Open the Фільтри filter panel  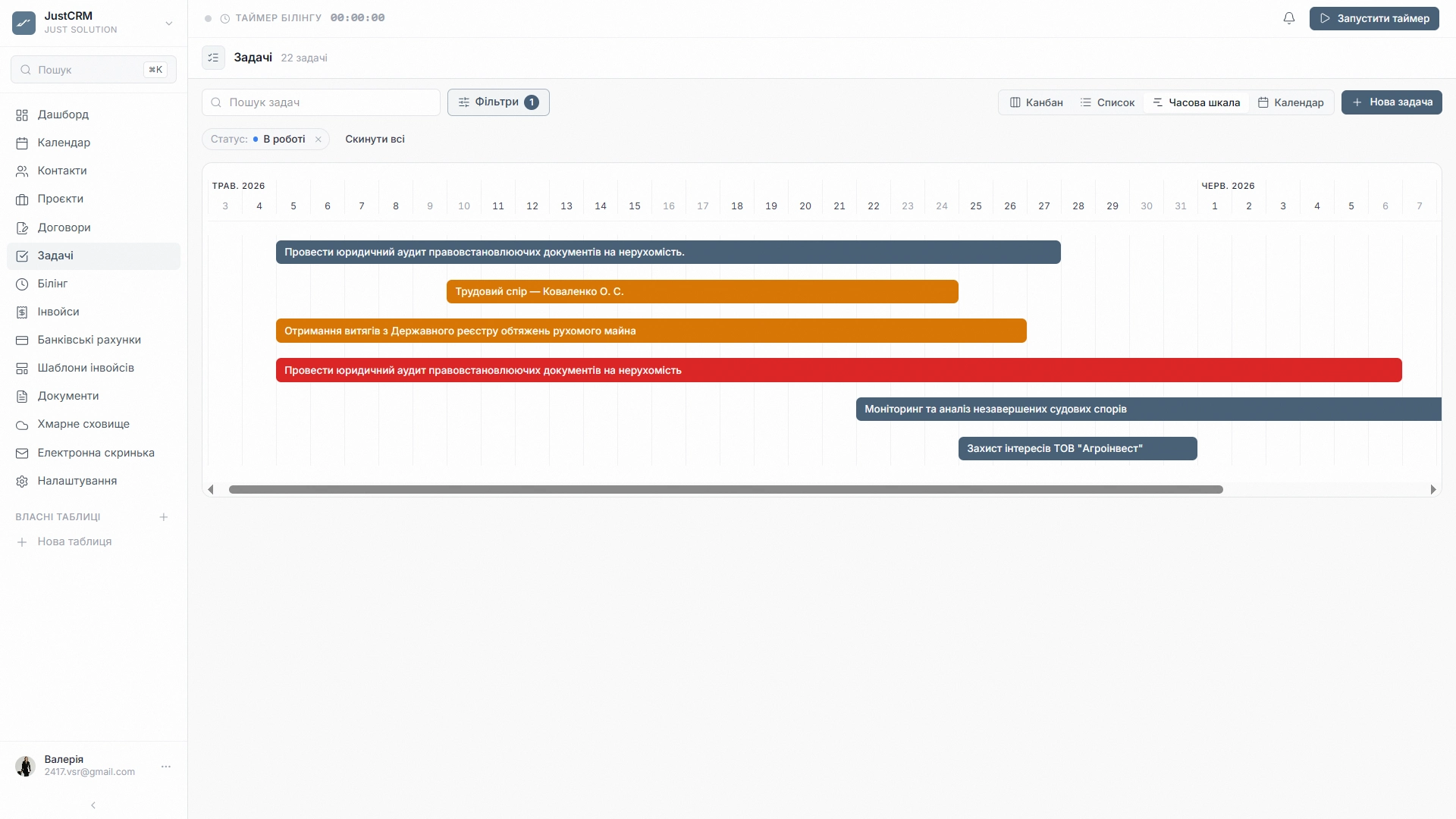click(498, 102)
